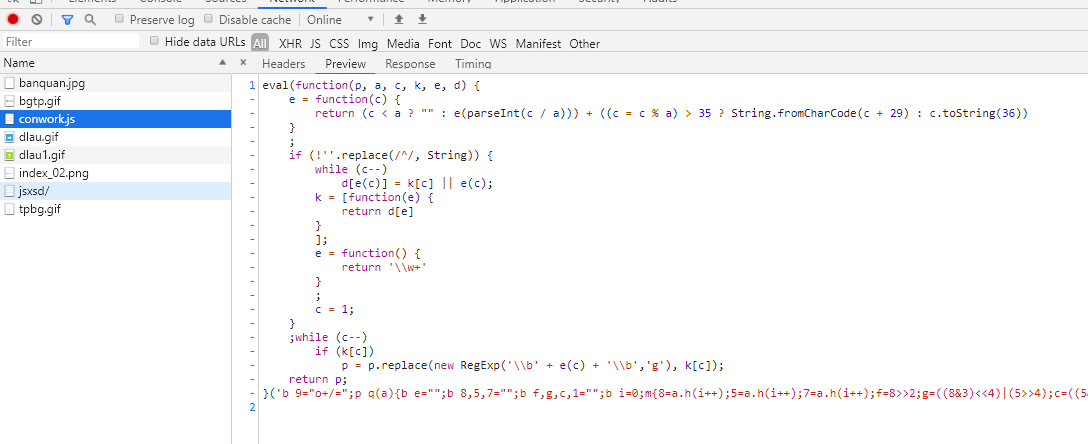This screenshot has width=1088, height=444.
Task: Filter requests by CSS
Action: 339,44
